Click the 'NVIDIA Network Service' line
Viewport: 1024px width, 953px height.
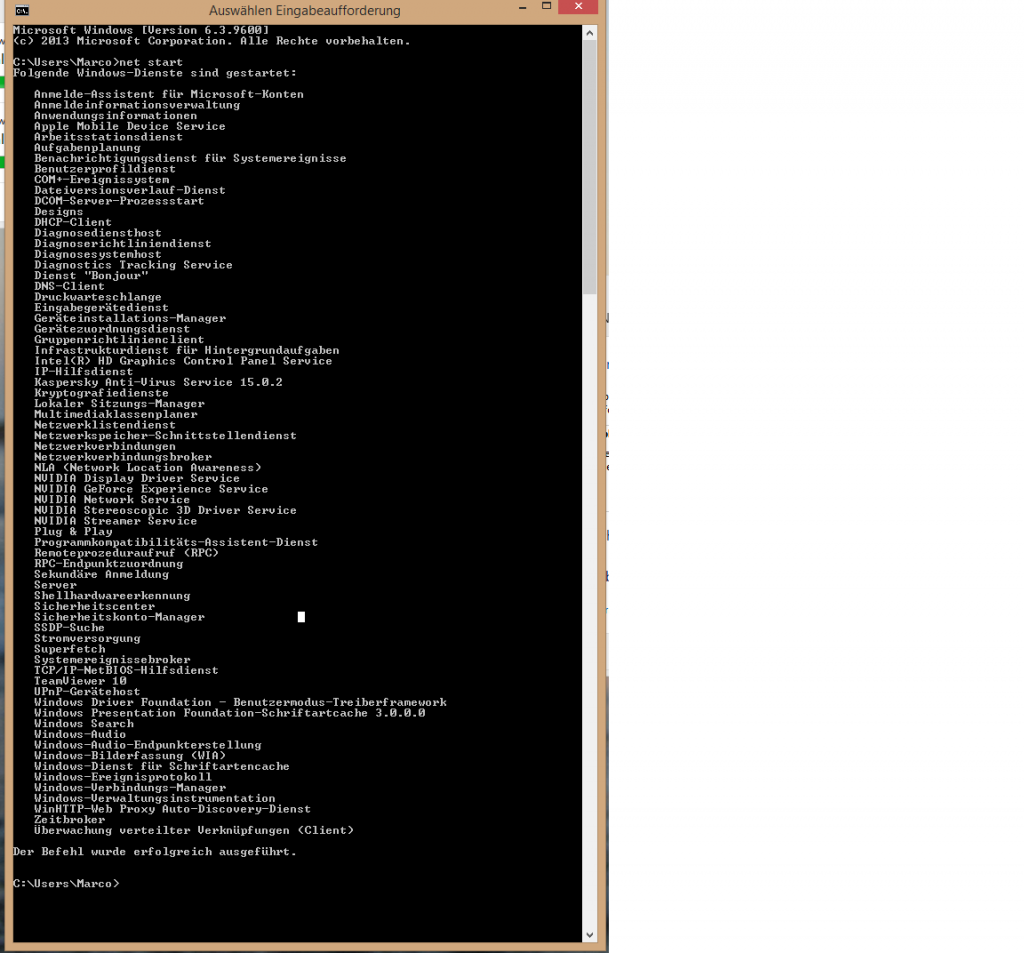[112, 500]
